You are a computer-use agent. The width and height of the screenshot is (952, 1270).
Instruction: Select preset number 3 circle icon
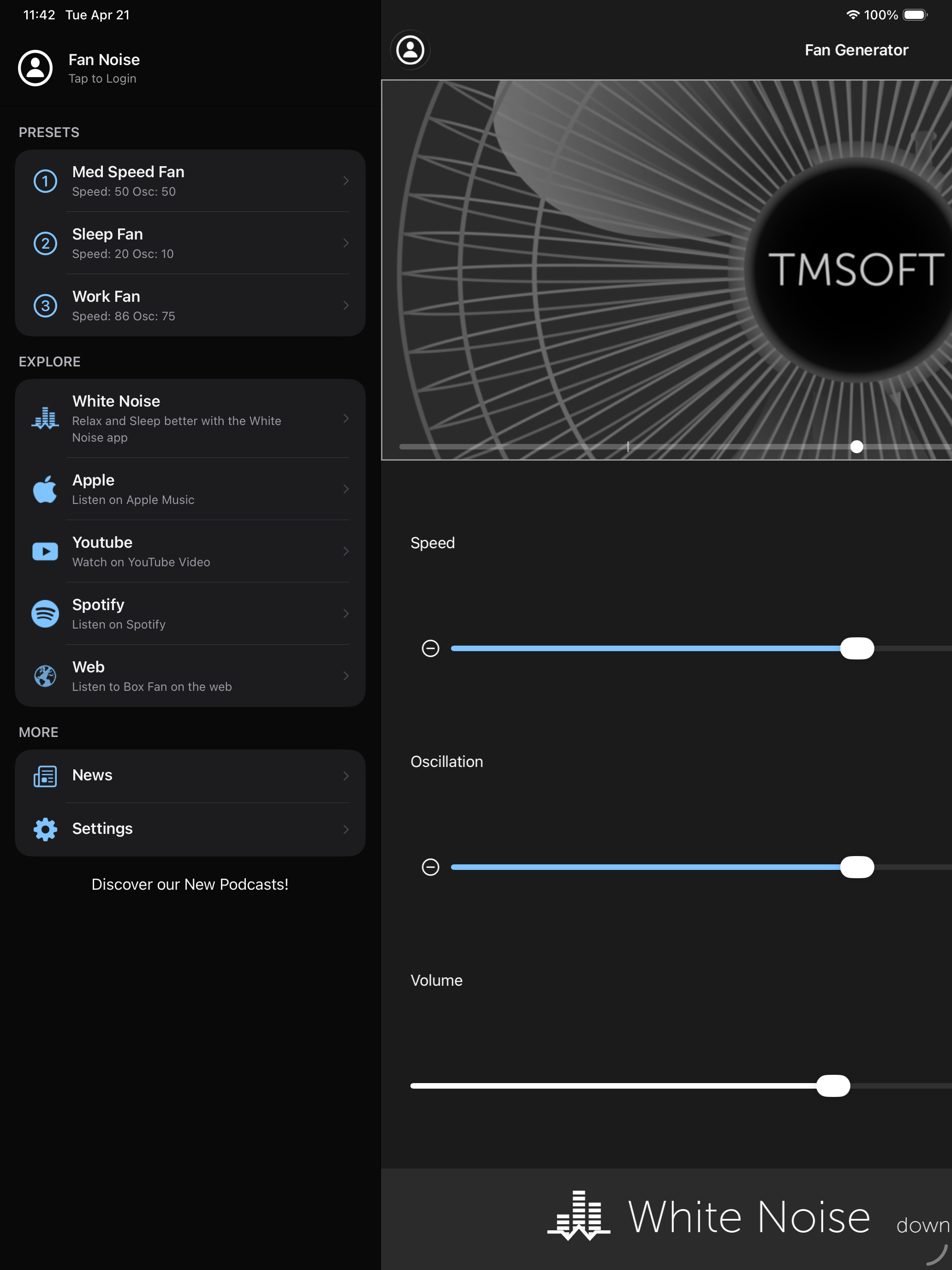[45, 306]
